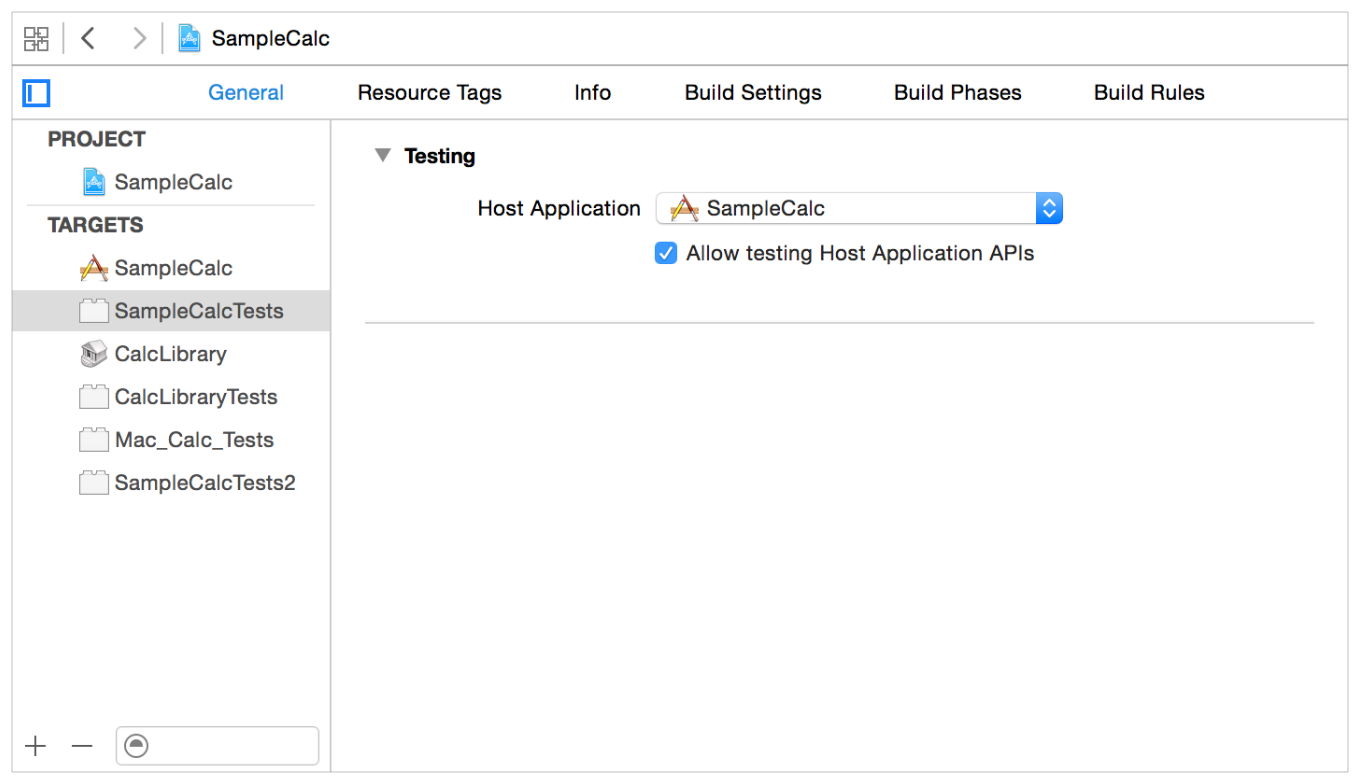Viewport: 1360px width, 784px height.
Task: Open the Info tab
Action: [592, 93]
